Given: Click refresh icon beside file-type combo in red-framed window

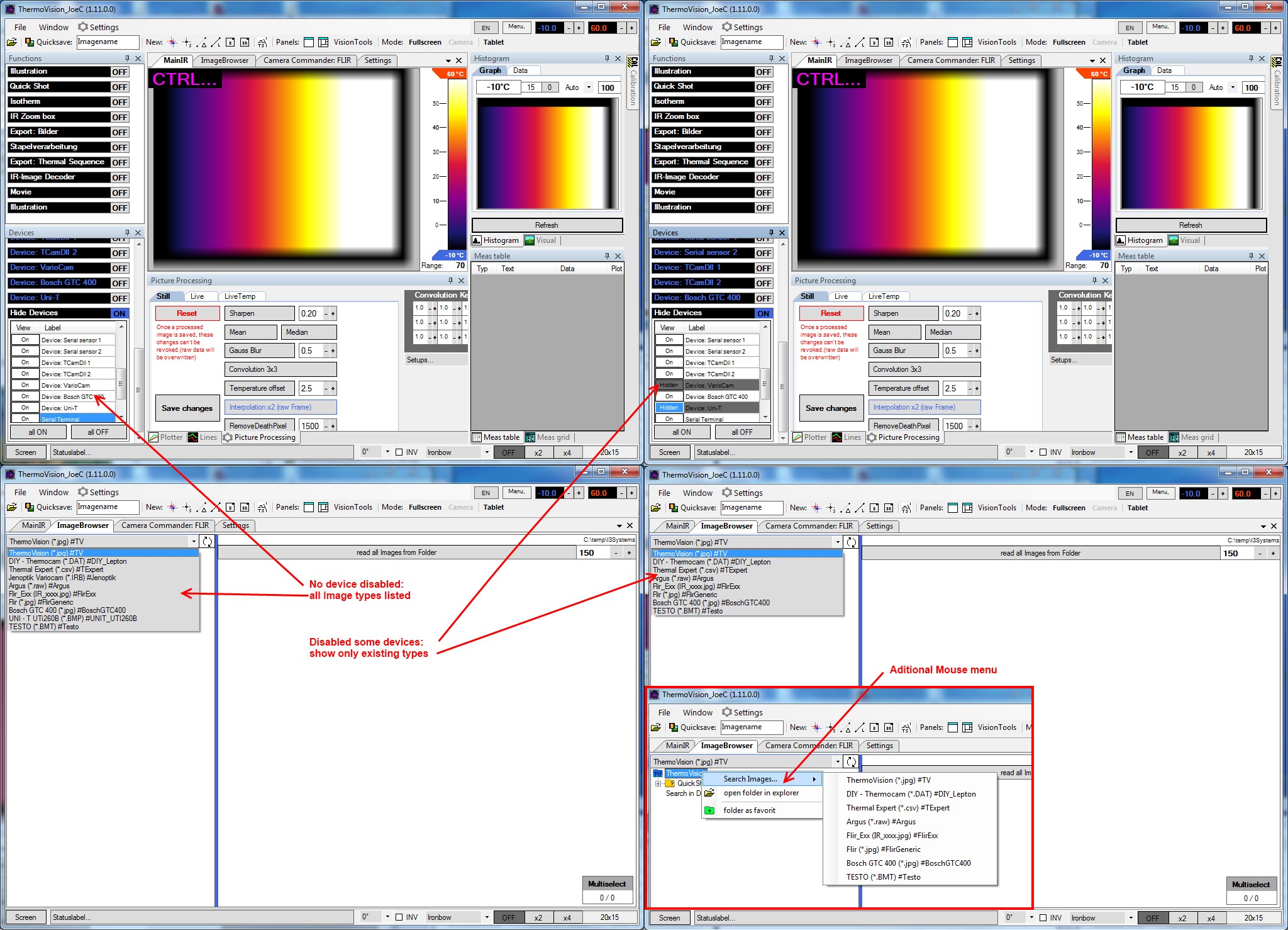Looking at the screenshot, I should [x=851, y=762].
